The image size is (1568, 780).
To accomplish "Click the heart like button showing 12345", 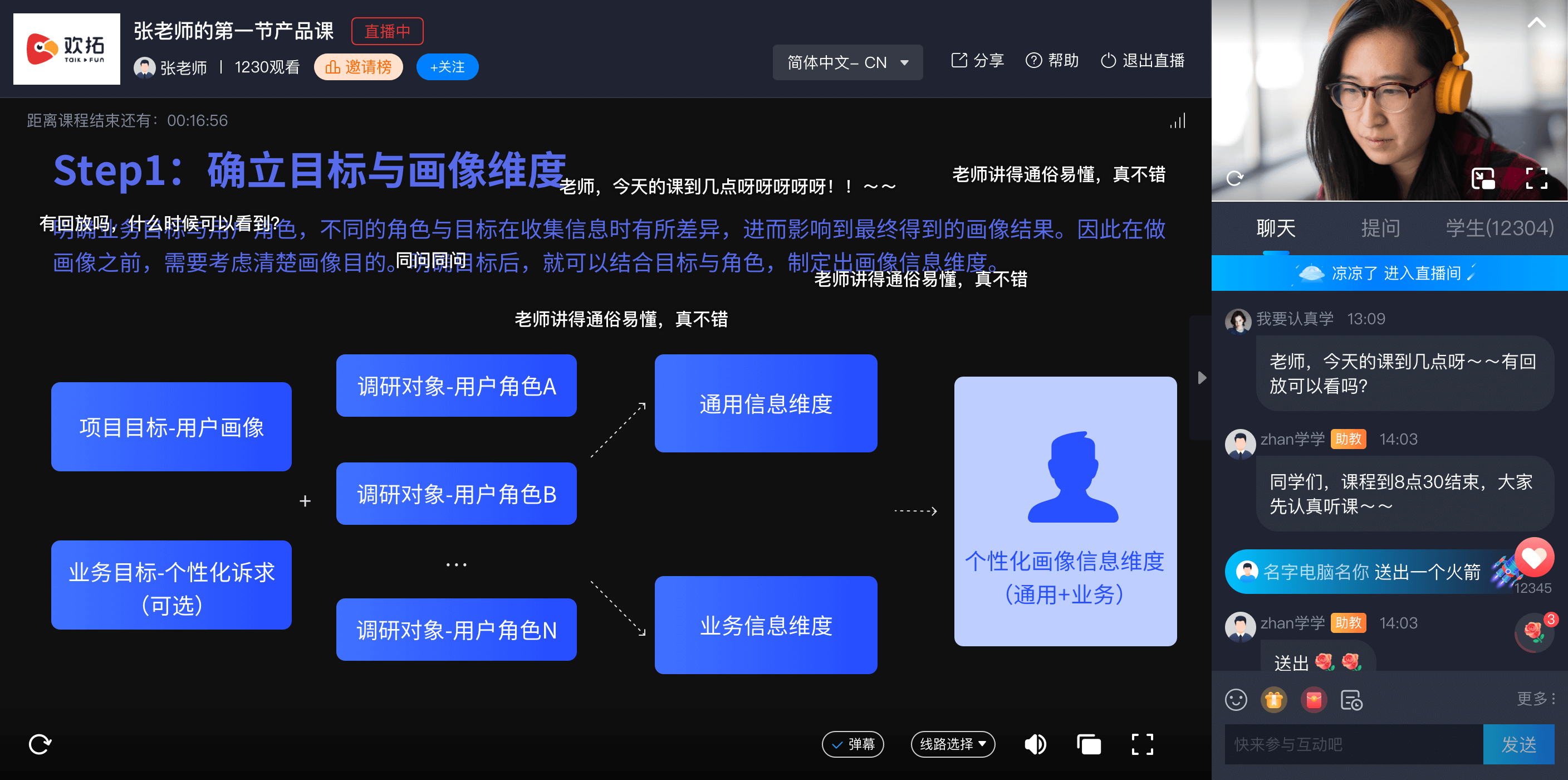I will click(1534, 558).
